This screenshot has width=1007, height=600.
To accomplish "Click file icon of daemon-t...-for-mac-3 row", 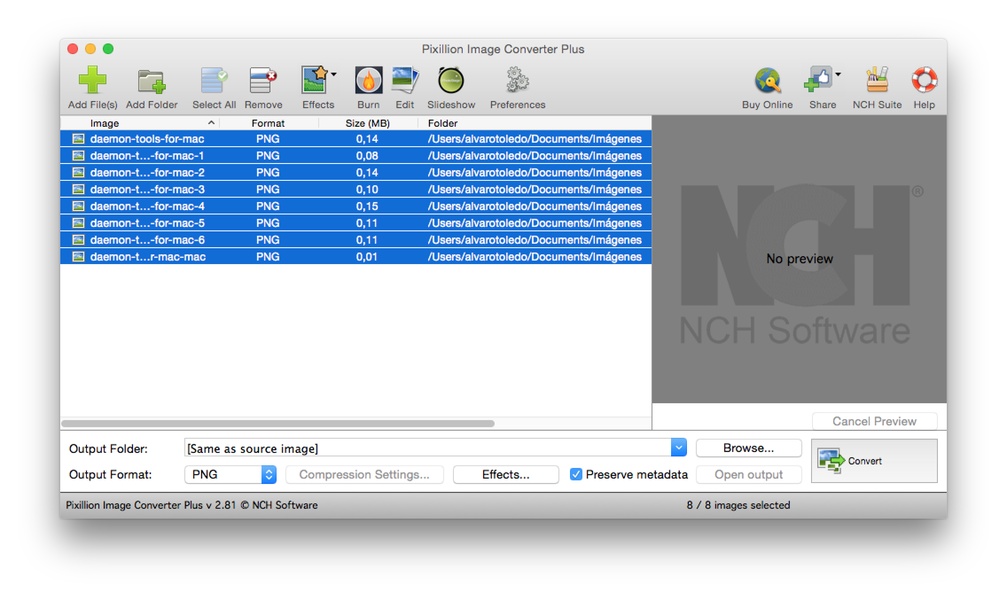I will pos(78,189).
